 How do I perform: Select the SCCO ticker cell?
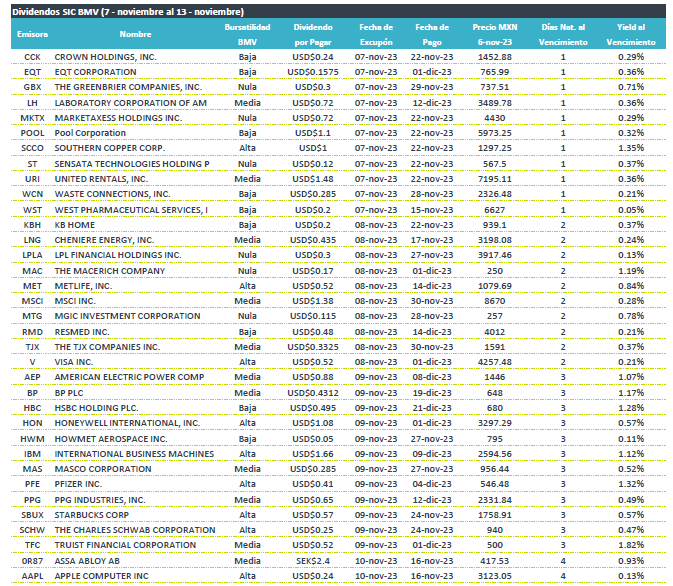coord(32,148)
